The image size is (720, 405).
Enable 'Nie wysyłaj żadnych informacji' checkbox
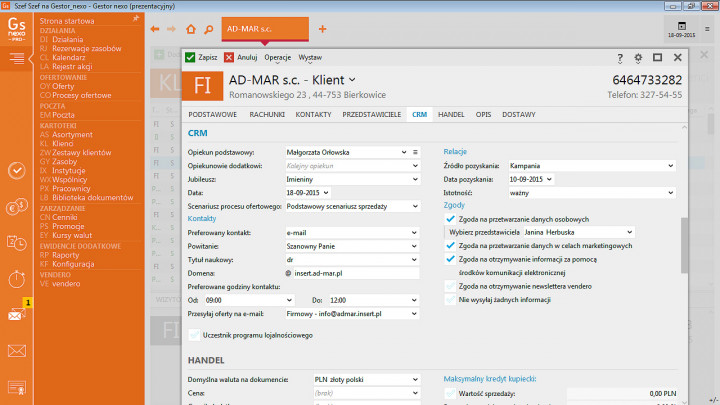[450, 298]
